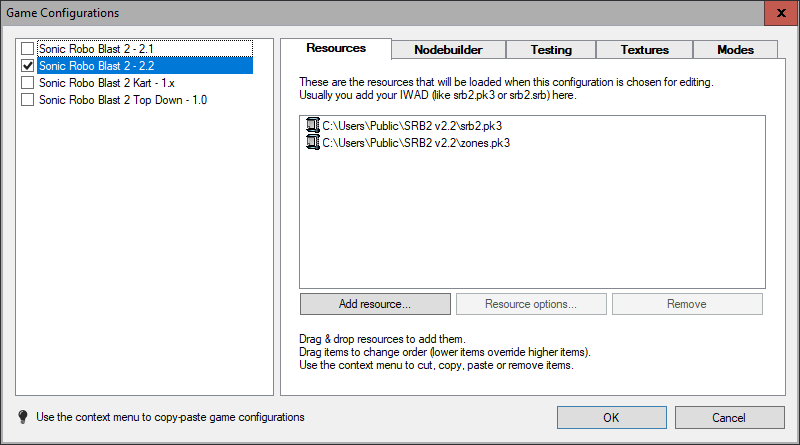Screen dimensions: 800x445
Task: Confirm the dialog with OK
Action: tap(612, 417)
